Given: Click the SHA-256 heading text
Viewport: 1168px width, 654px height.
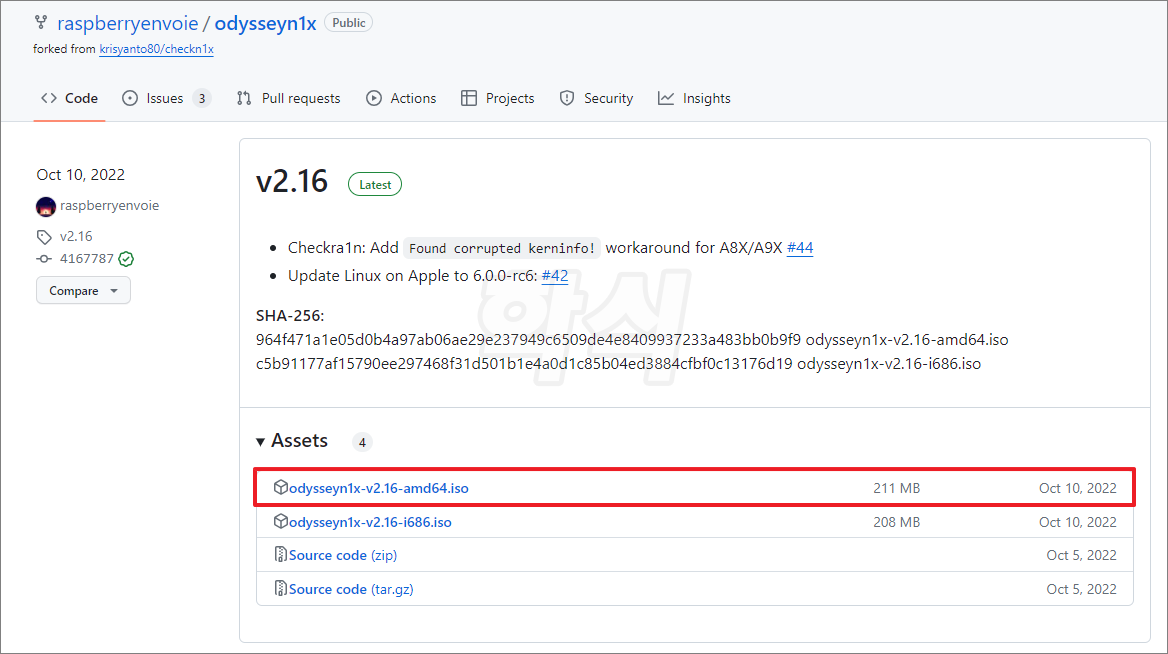Looking at the screenshot, I should [x=290, y=316].
